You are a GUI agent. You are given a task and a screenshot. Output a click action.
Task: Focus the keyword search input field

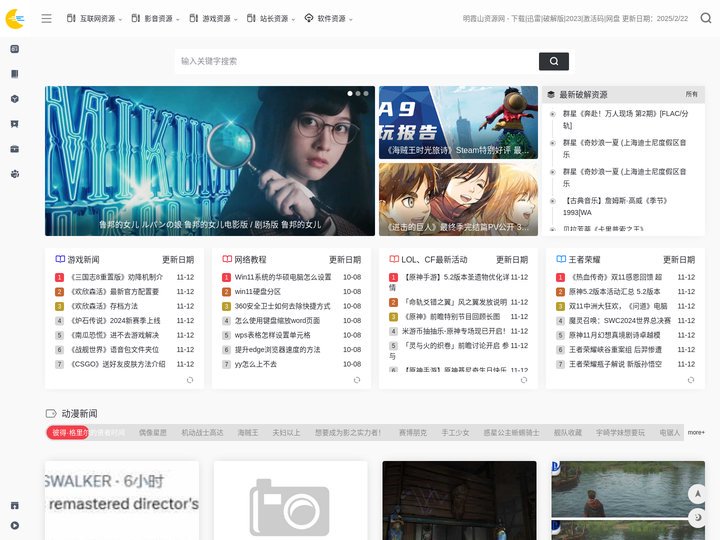pyautogui.click(x=356, y=61)
